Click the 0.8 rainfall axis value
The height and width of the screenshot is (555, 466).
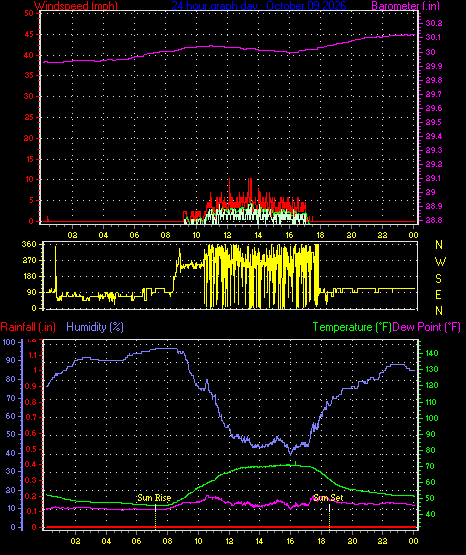point(31,402)
